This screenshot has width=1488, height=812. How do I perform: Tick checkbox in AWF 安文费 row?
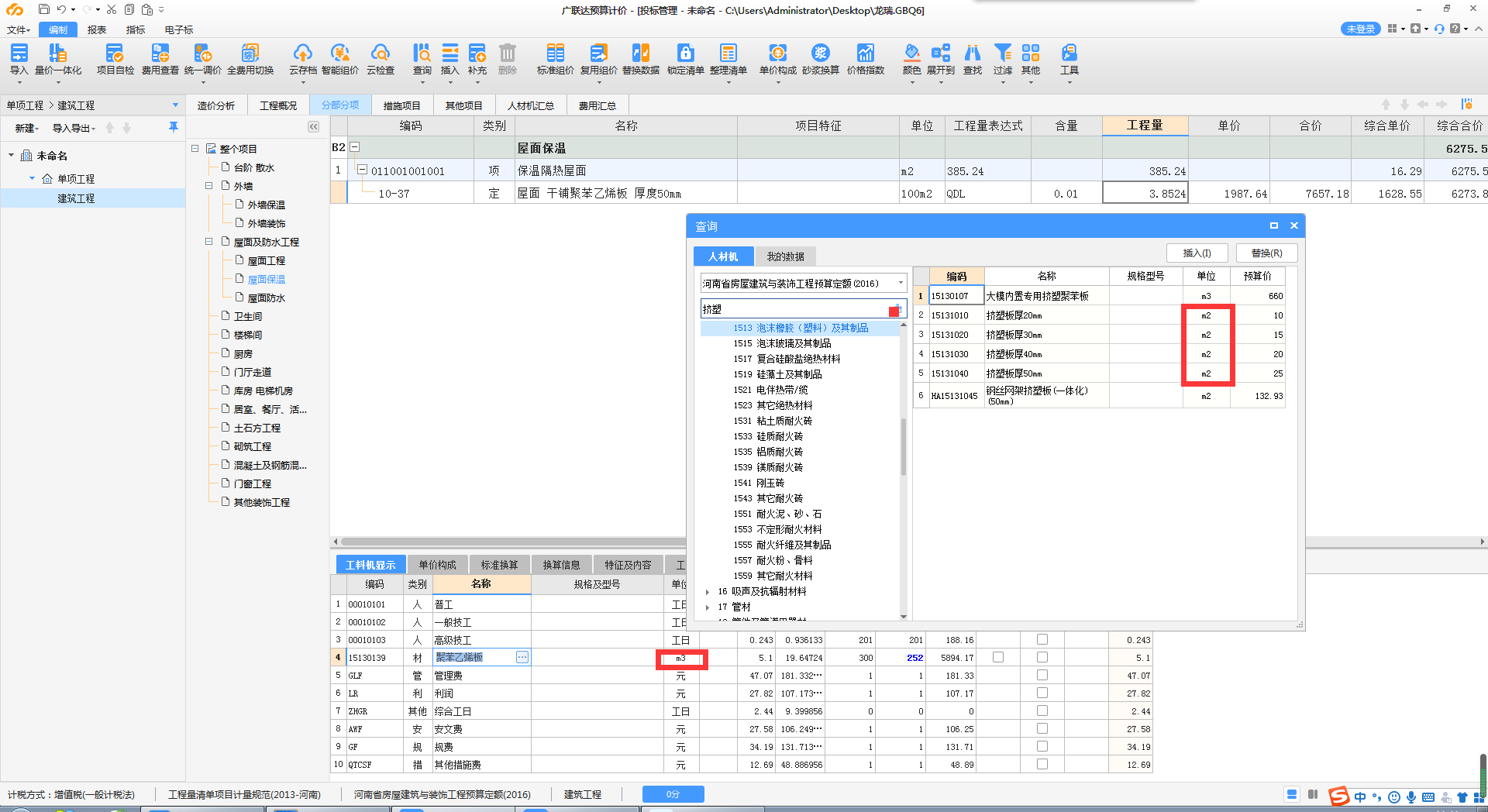(x=1042, y=728)
